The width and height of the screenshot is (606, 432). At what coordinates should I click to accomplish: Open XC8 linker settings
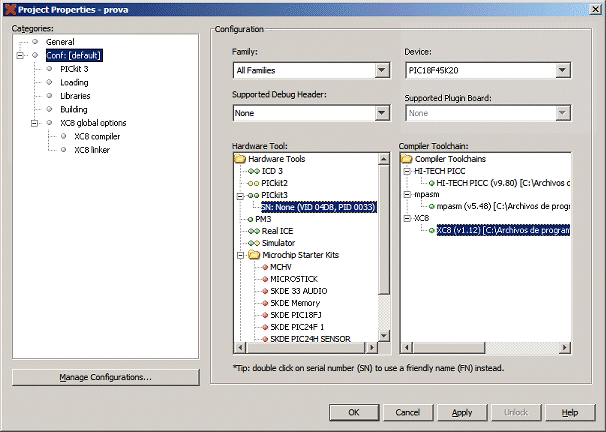pyautogui.click(x=92, y=150)
